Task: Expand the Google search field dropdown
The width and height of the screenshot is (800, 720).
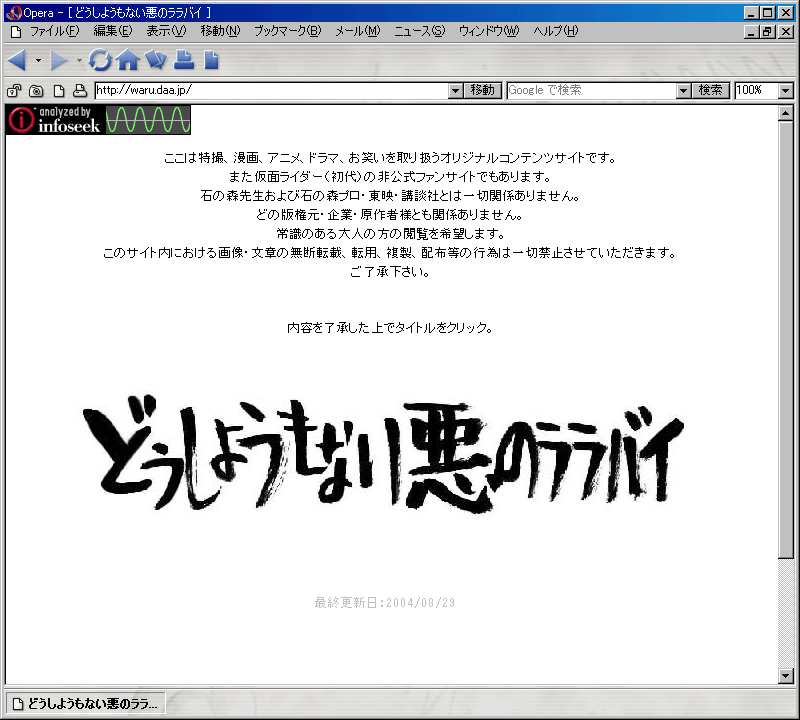Action: click(683, 91)
